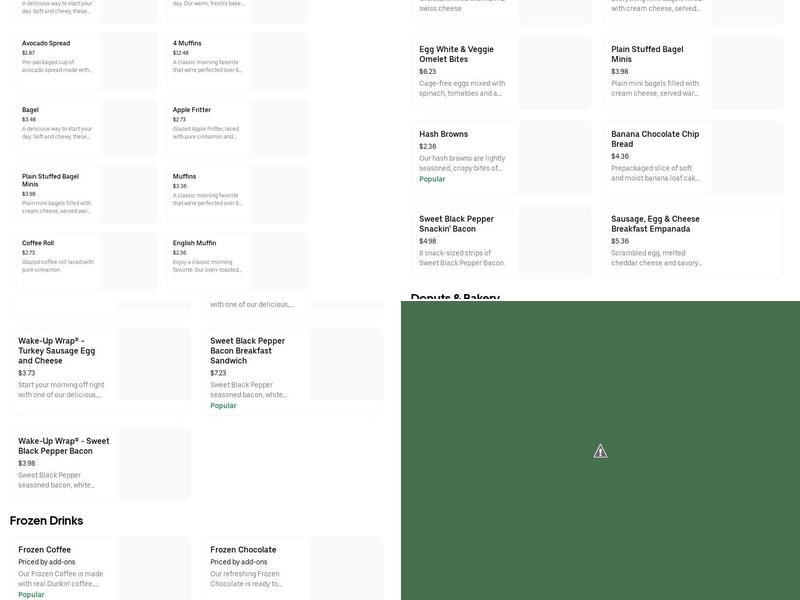This screenshot has width=800, height=600.
Task: Select Wake-Up Wrap Turkey Sausage Egg and Cheese
Action: (57, 350)
